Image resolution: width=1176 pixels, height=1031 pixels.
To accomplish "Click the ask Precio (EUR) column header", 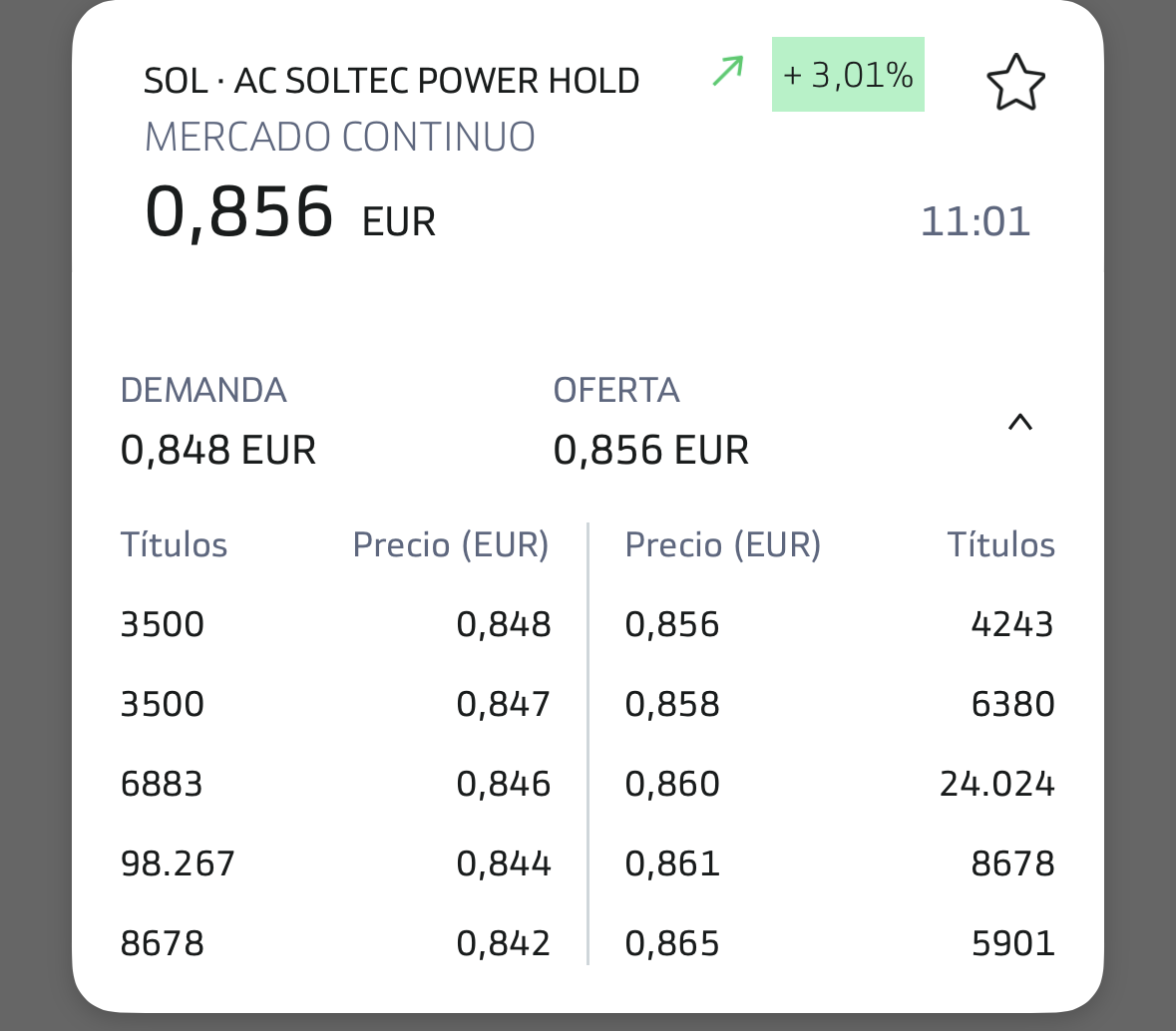I will click(722, 545).
